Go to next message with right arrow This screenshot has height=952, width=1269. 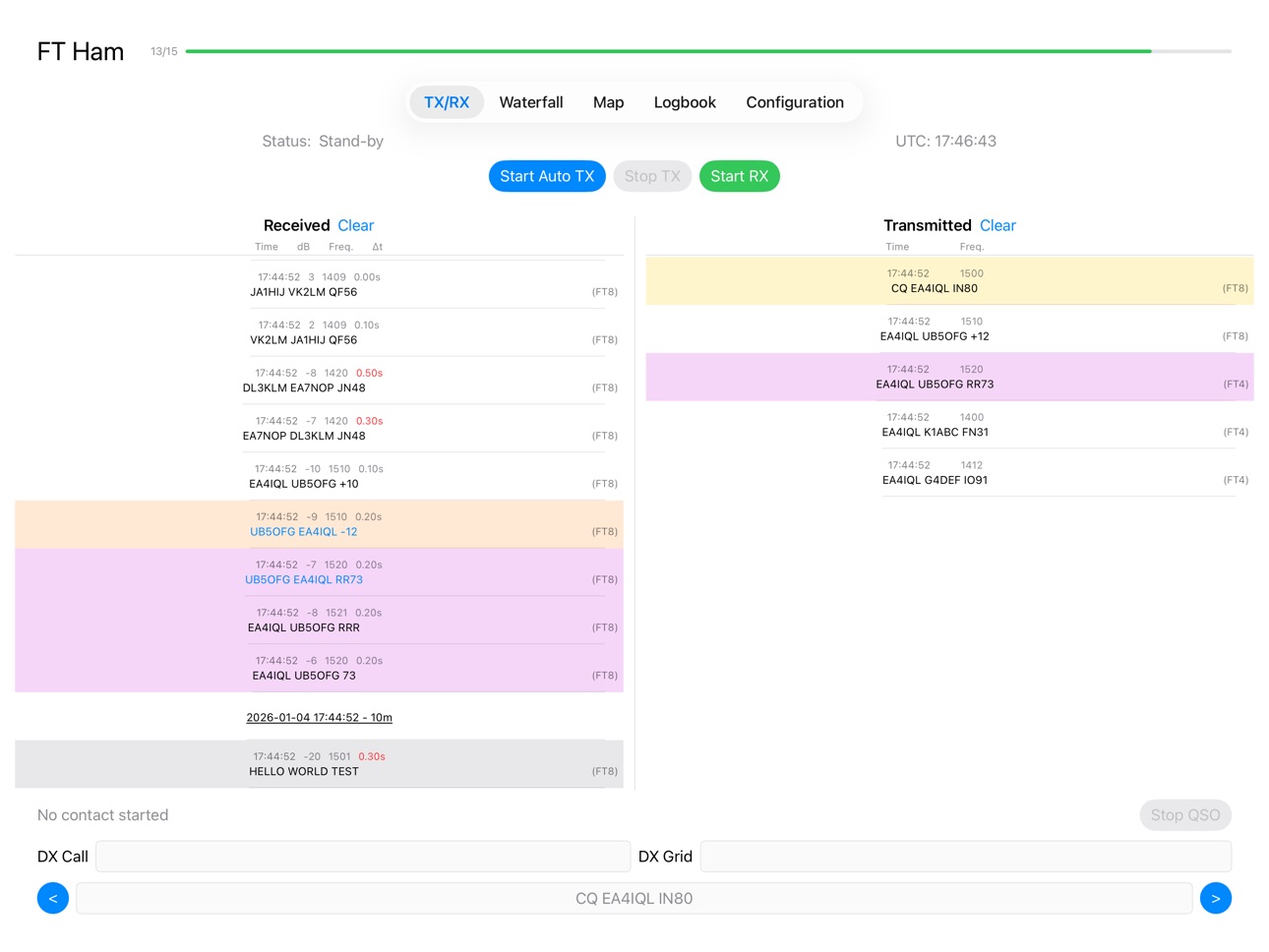(1216, 898)
